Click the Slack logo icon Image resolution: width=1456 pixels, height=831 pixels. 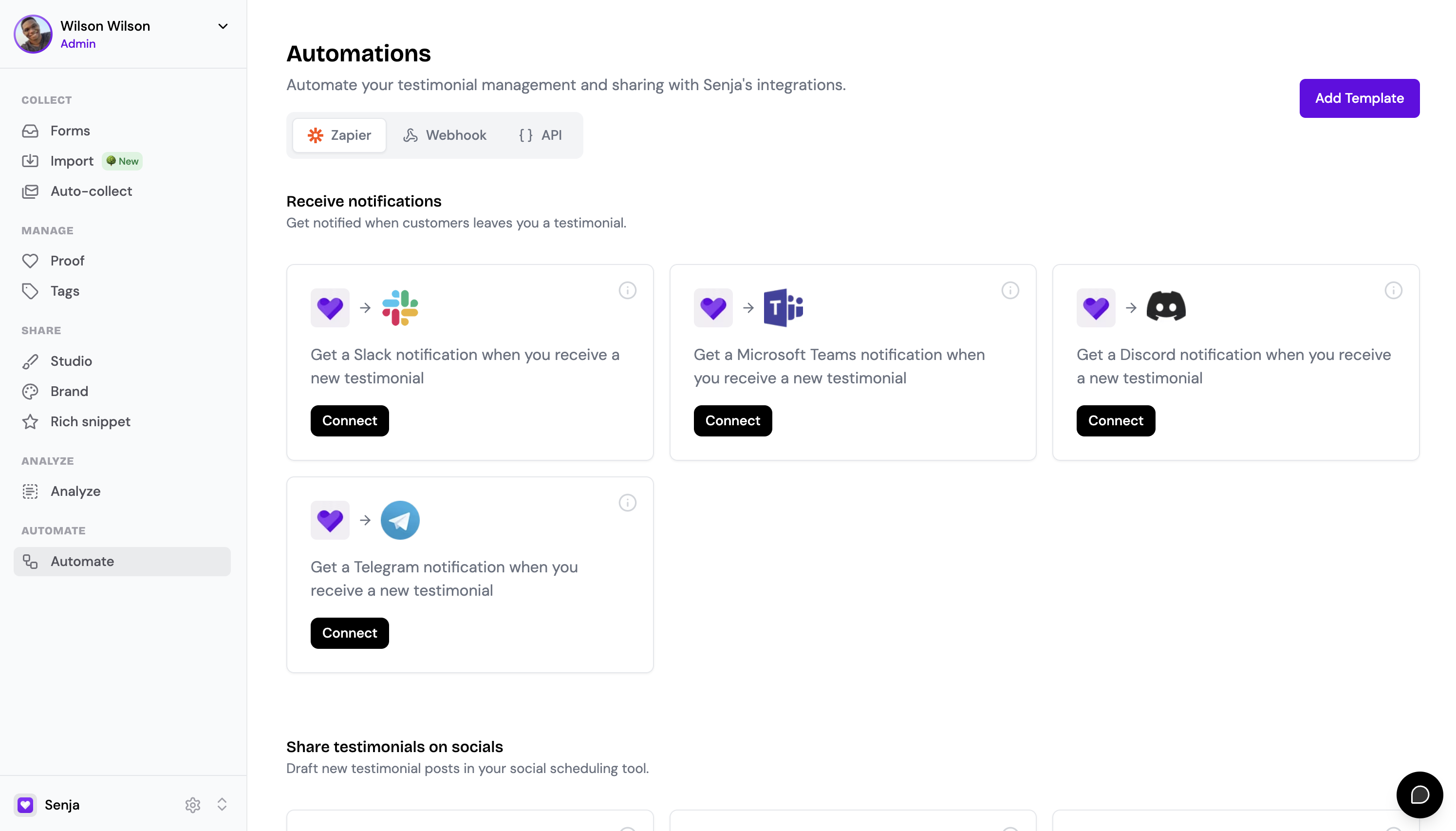coord(400,308)
